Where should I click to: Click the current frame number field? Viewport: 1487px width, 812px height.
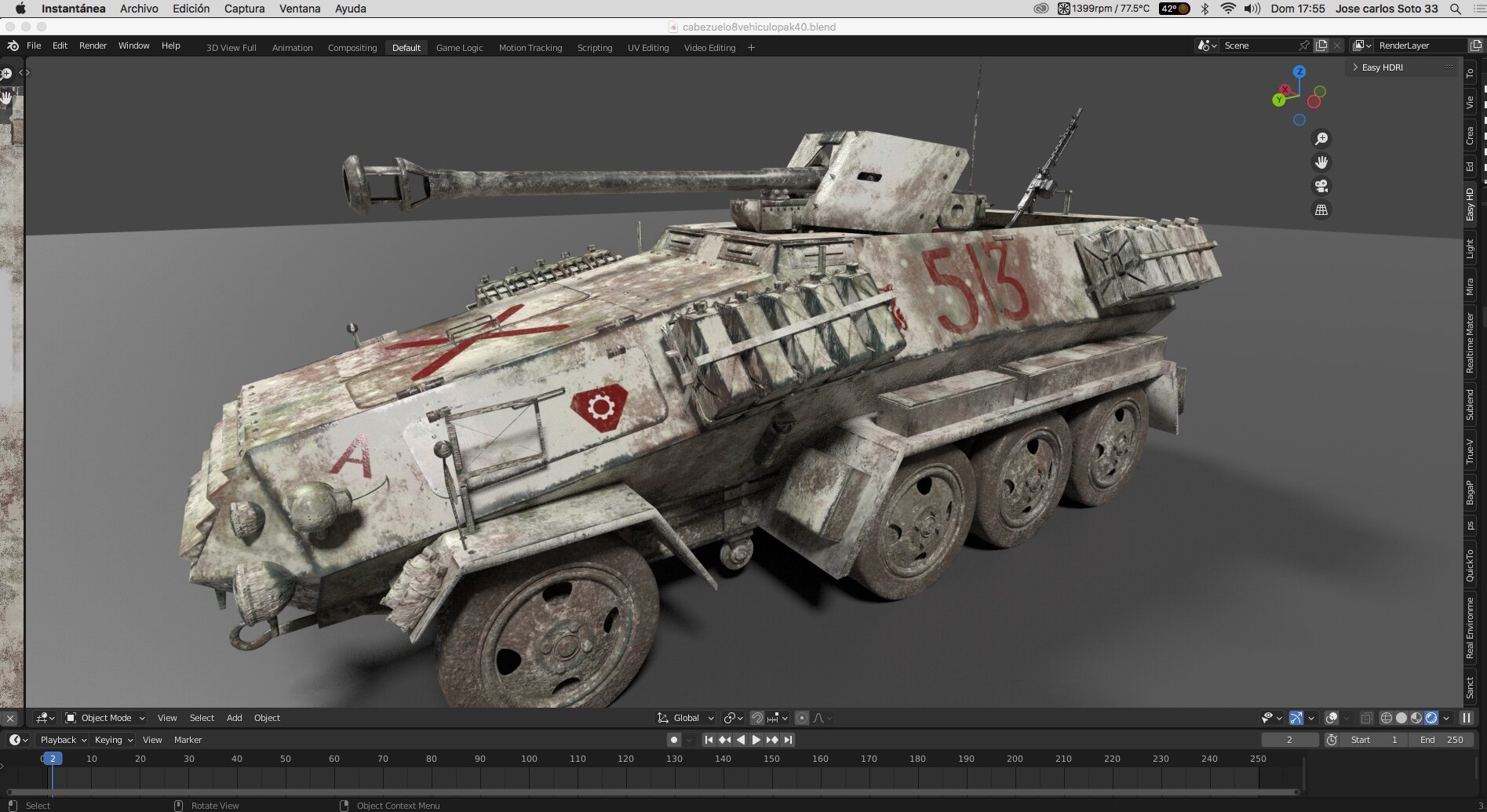pos(1289,740)
